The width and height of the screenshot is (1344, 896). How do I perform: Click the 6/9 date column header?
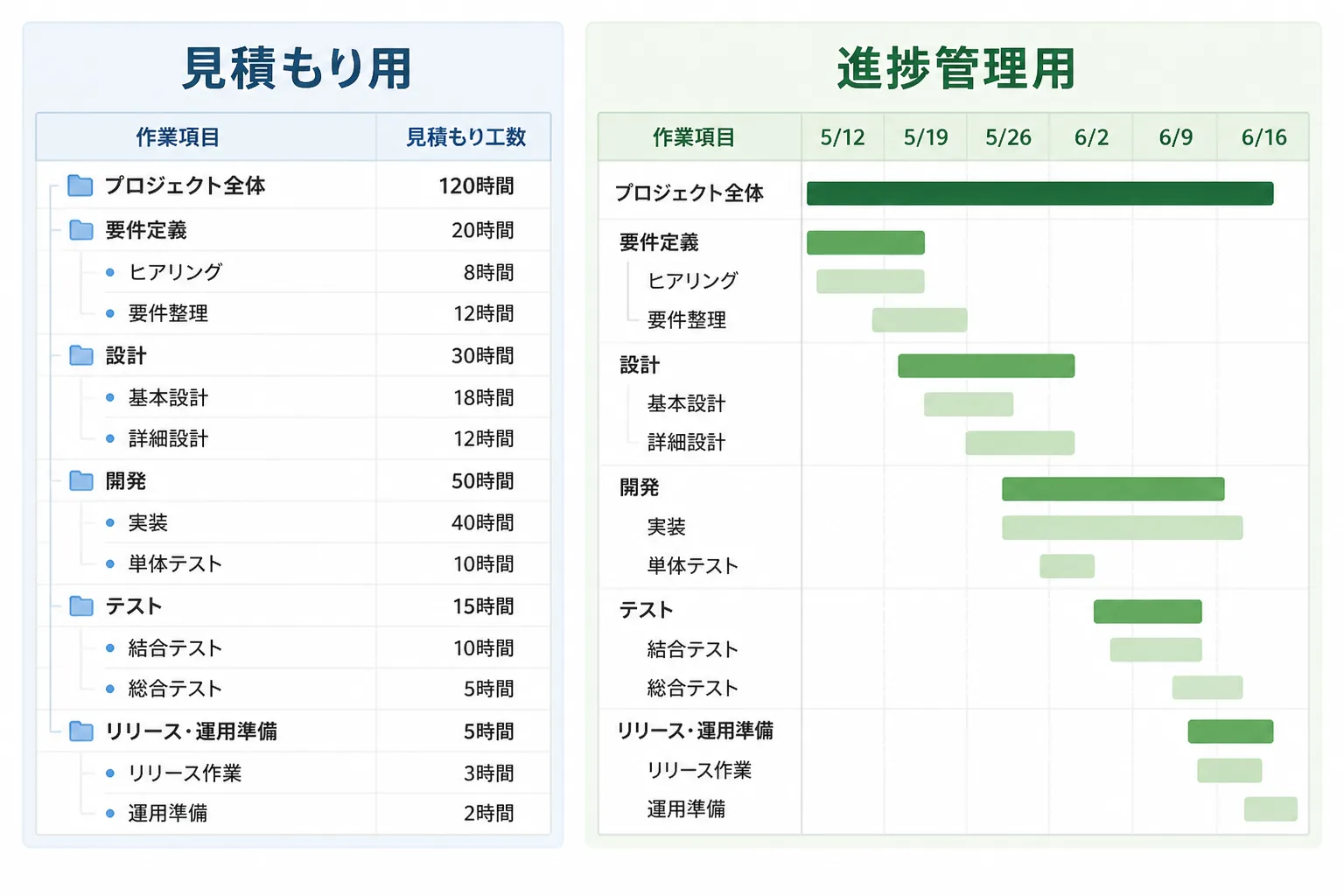point(1175,137)
